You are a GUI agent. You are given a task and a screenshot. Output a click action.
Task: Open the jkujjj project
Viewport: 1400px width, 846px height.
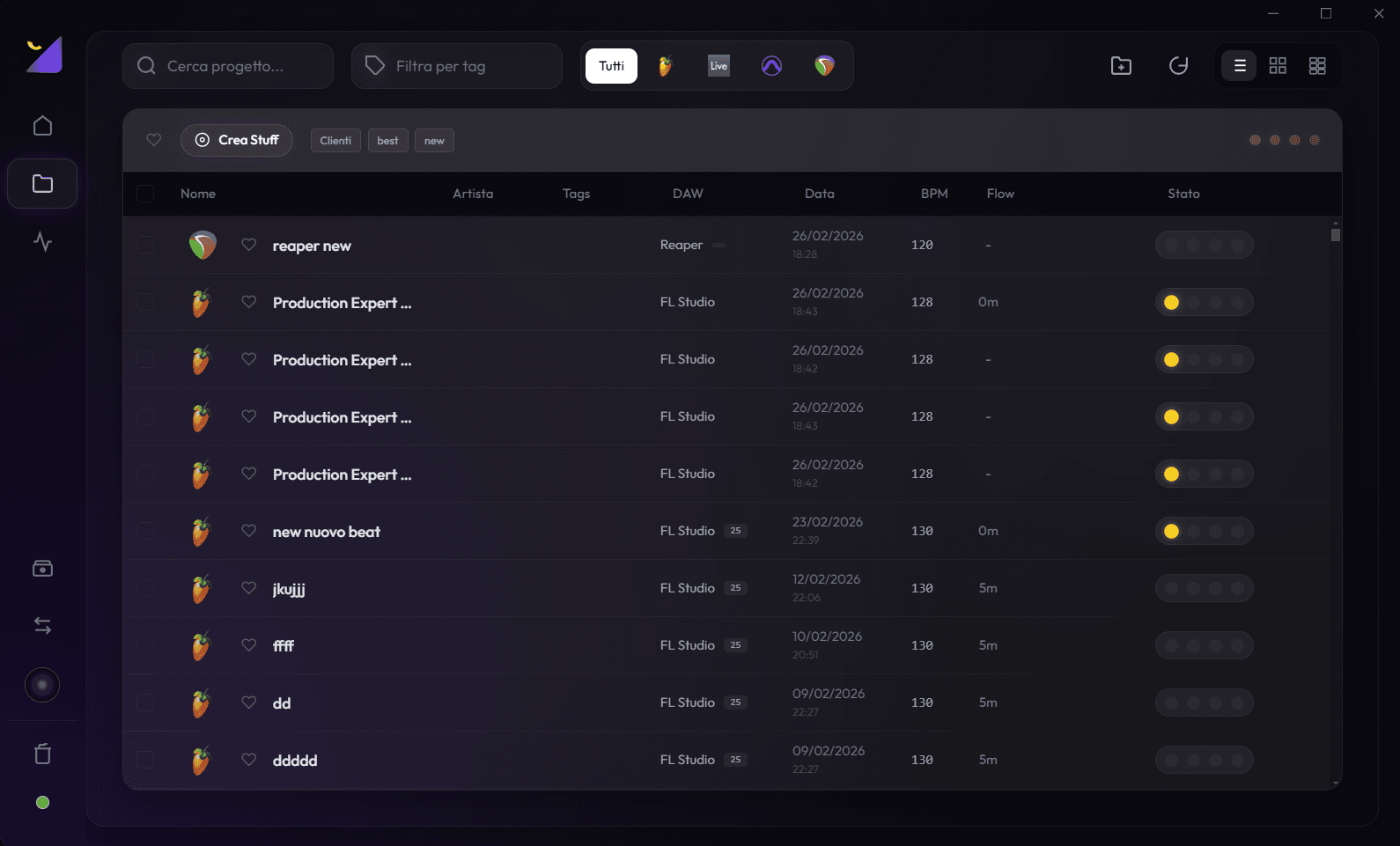pos(289,589)
